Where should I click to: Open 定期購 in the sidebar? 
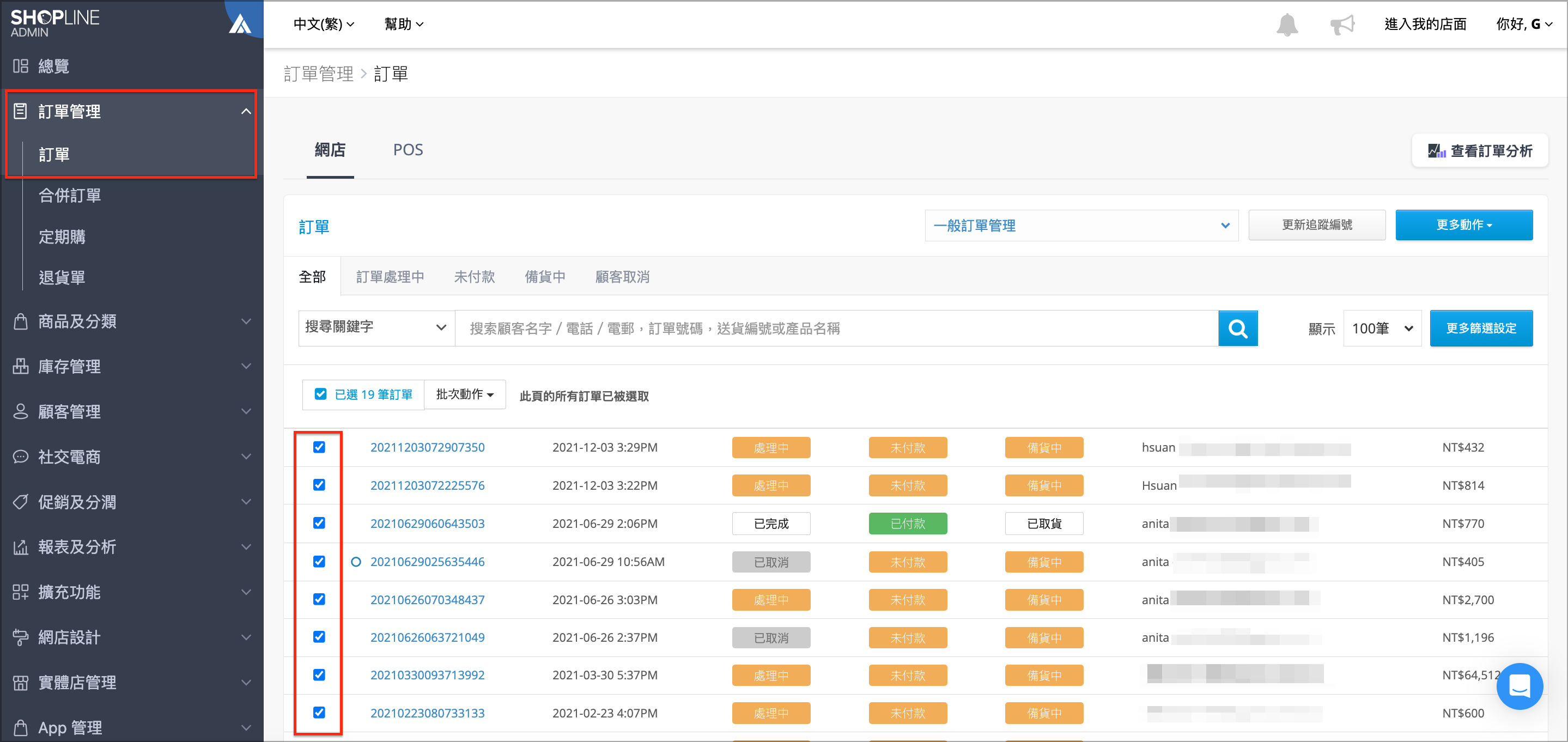pos(62,237)
